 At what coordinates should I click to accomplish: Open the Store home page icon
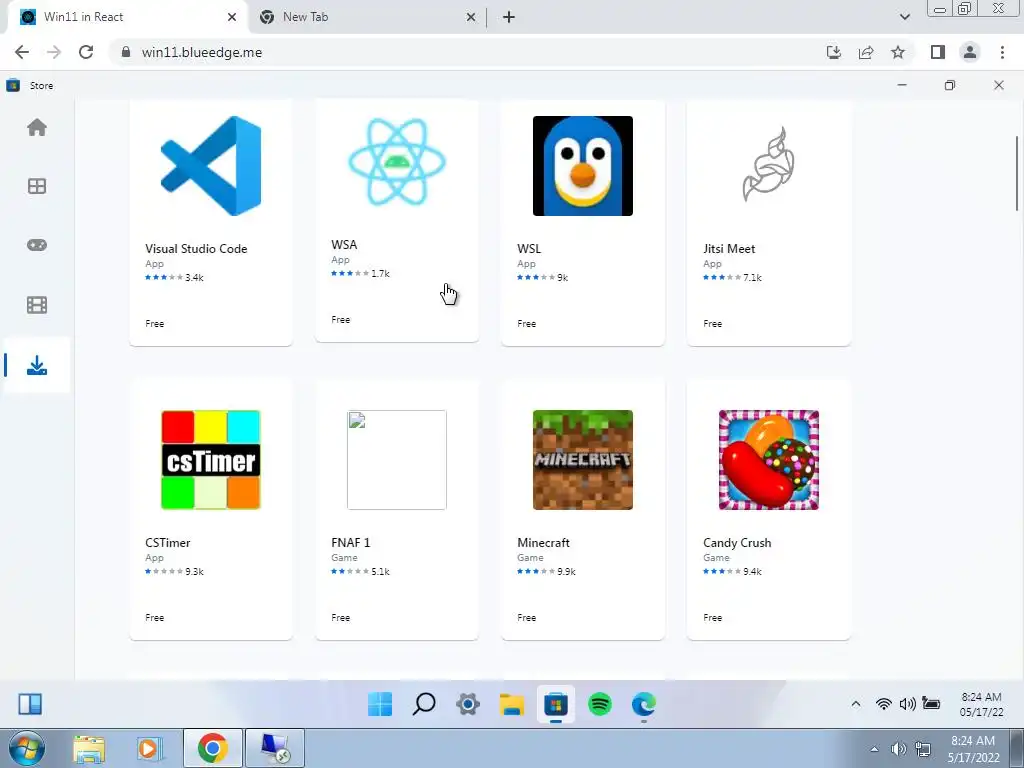[37, 127]
